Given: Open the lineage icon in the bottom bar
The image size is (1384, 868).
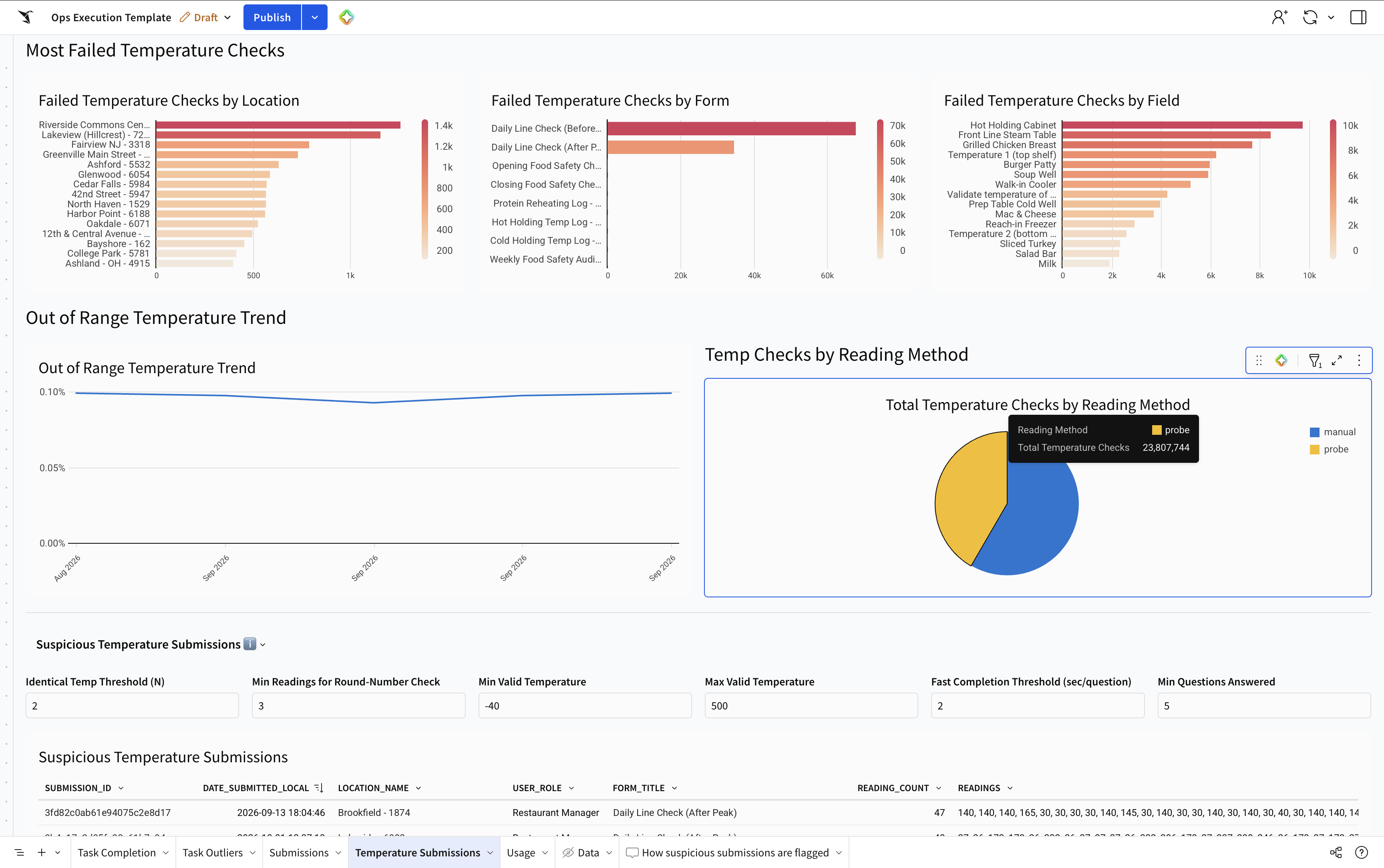Looking at the screenshot, I should (1336, 852).
